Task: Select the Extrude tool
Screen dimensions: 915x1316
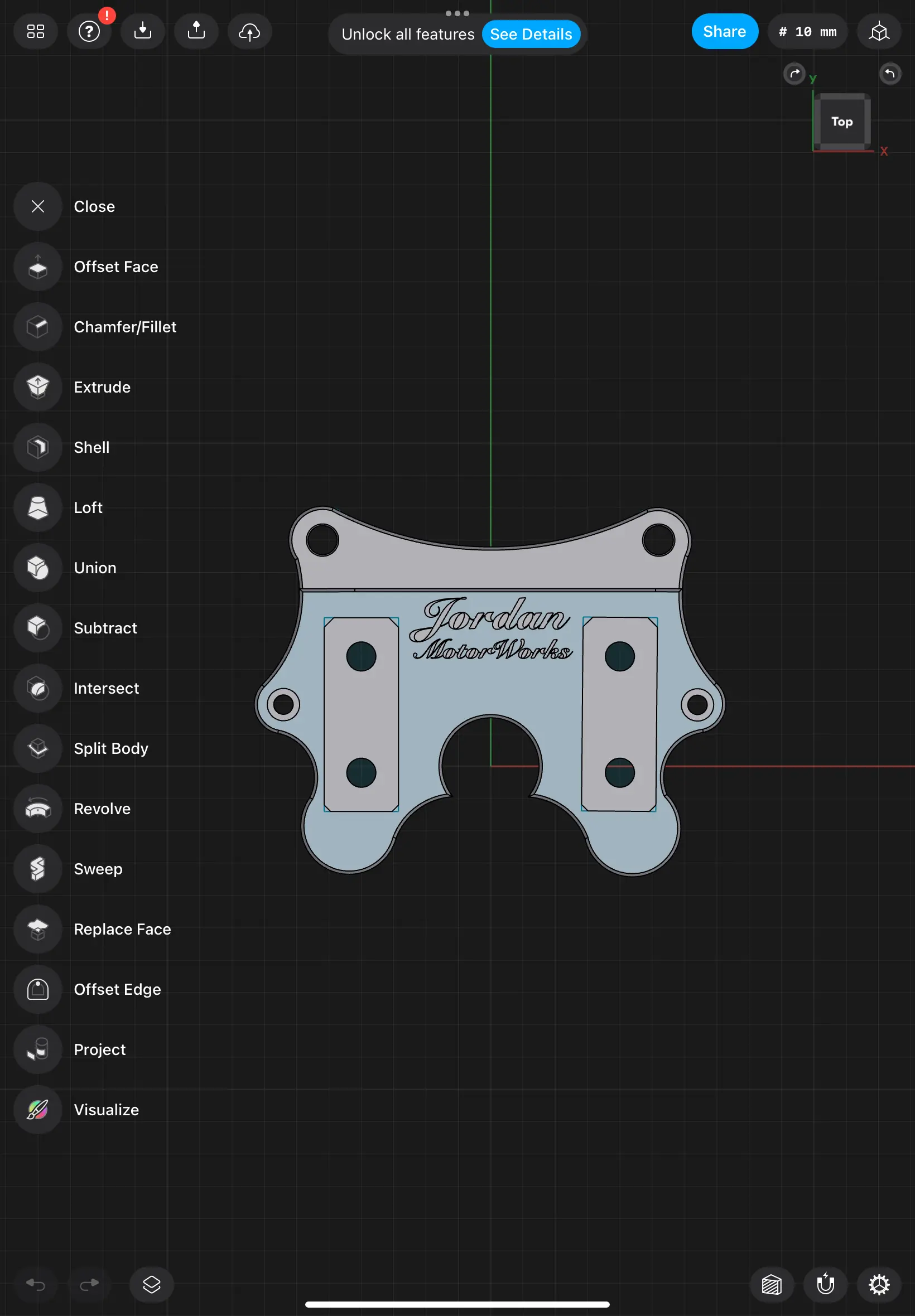Action: click(x=37, y=388)
